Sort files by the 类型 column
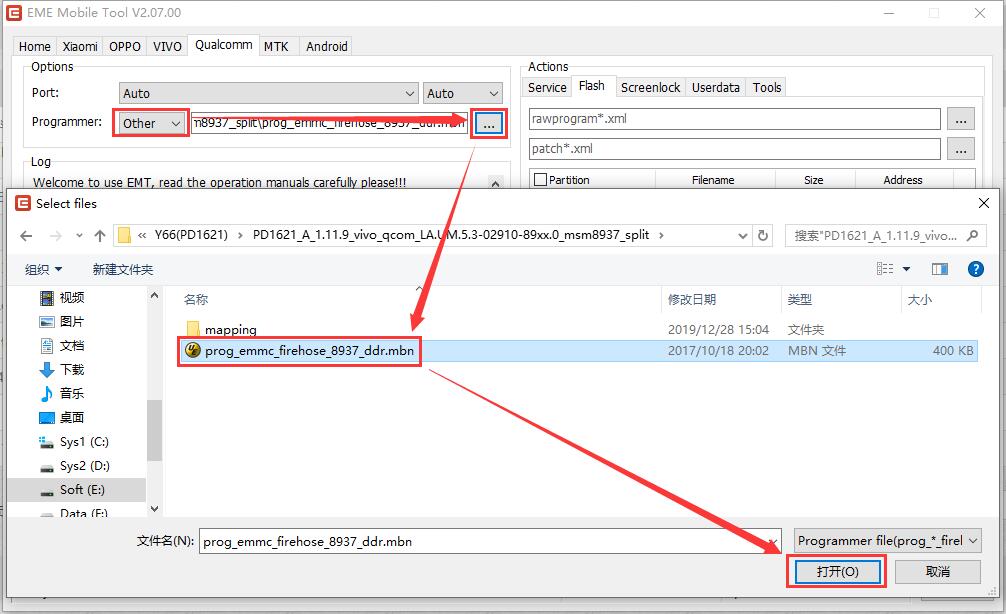This screenshot has width=1006, height=614. tap(799, 300)
